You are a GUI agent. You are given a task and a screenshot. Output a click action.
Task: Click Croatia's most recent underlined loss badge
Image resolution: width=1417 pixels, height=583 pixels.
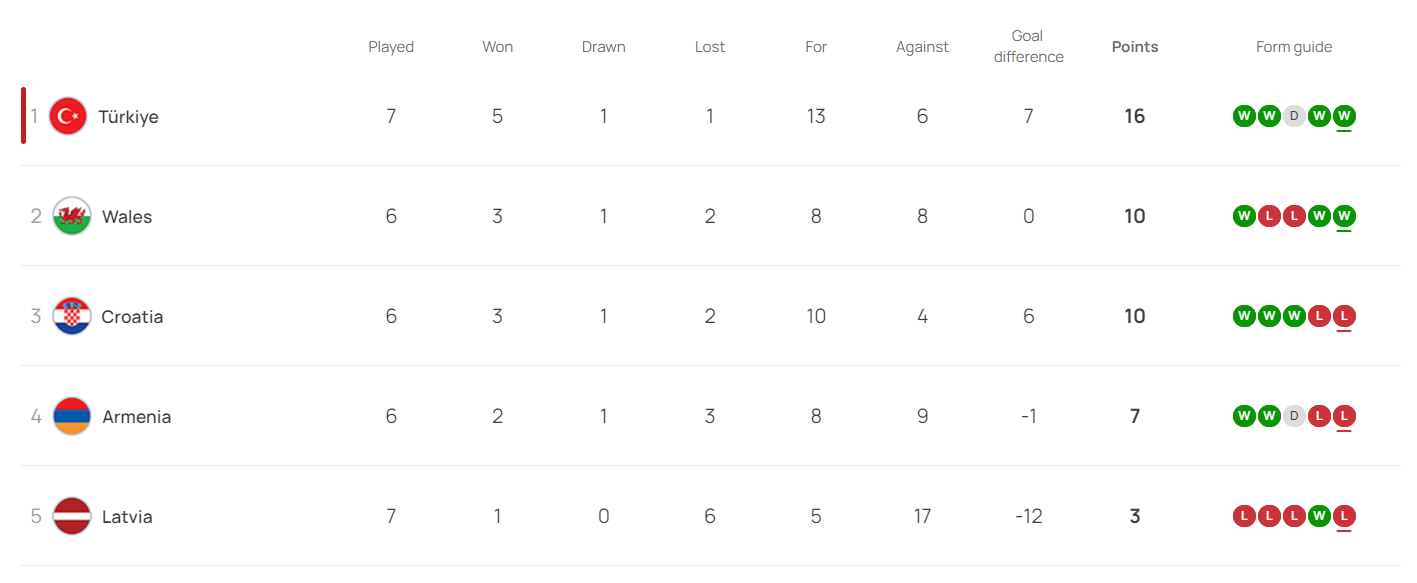coord(1344,316)
